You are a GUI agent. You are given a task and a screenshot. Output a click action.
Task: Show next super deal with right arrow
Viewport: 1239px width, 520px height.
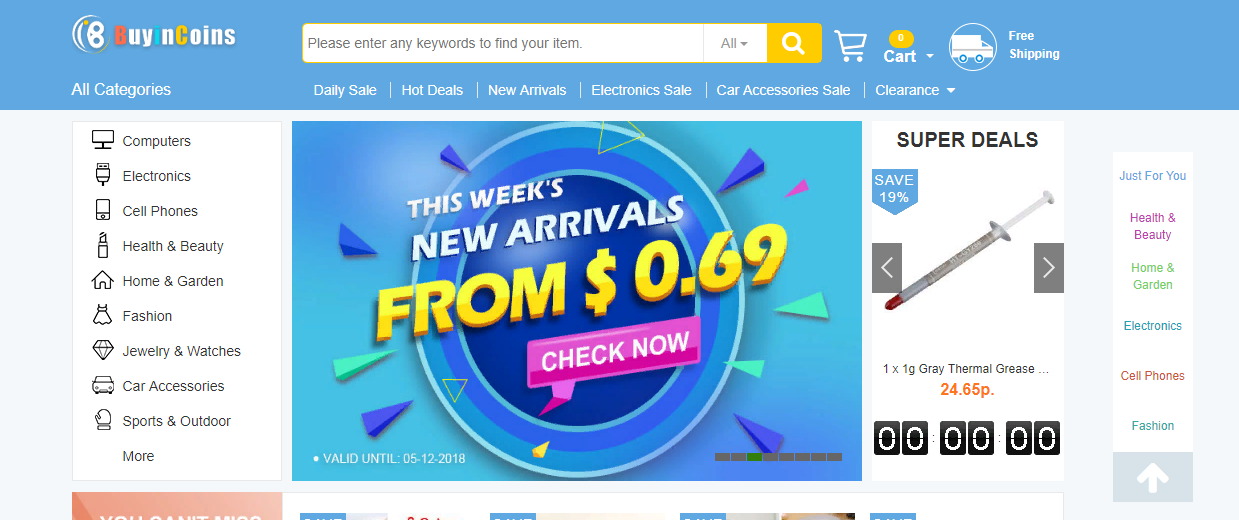click(1049, 268)
